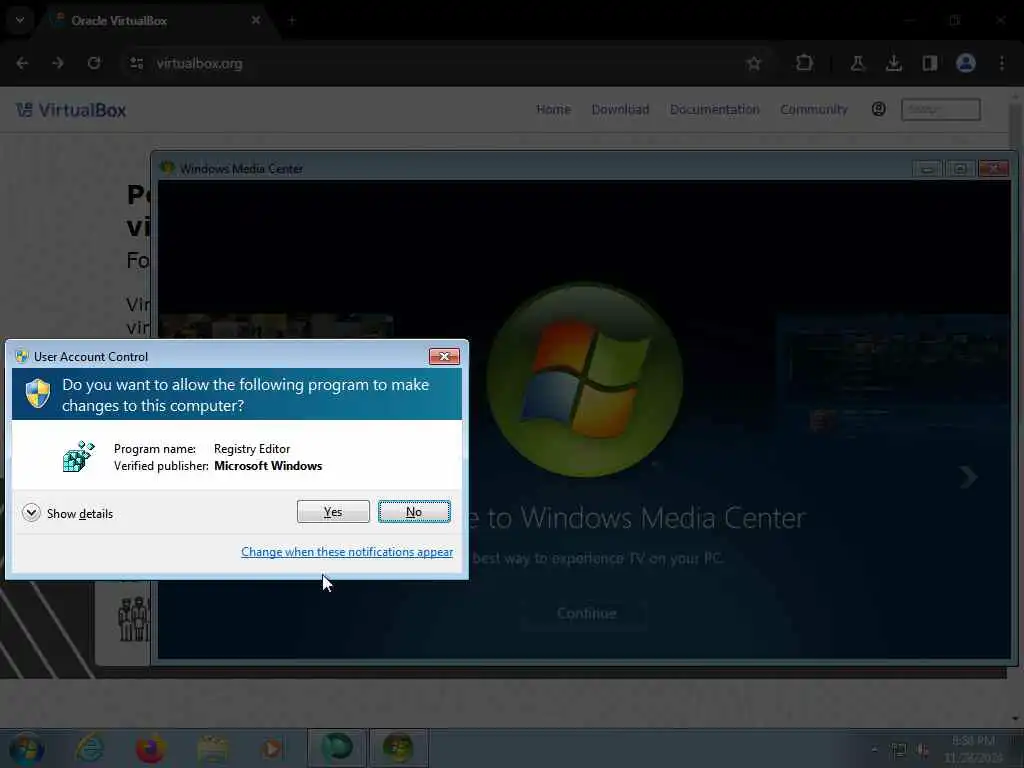Click Continue in Windows Media Center

[x=586, y=613]
